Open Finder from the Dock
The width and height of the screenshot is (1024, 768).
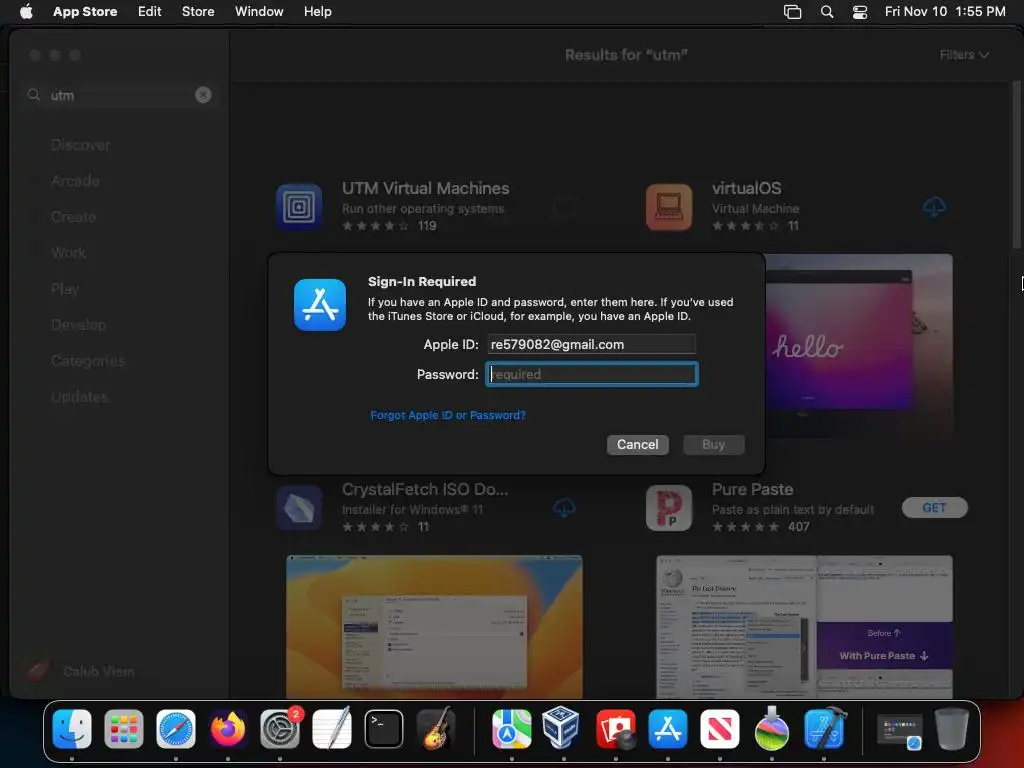[72, 729]
